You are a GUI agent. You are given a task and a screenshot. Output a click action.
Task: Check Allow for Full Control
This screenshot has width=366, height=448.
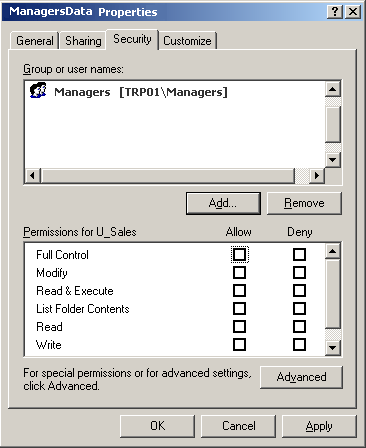pos(239,255)
